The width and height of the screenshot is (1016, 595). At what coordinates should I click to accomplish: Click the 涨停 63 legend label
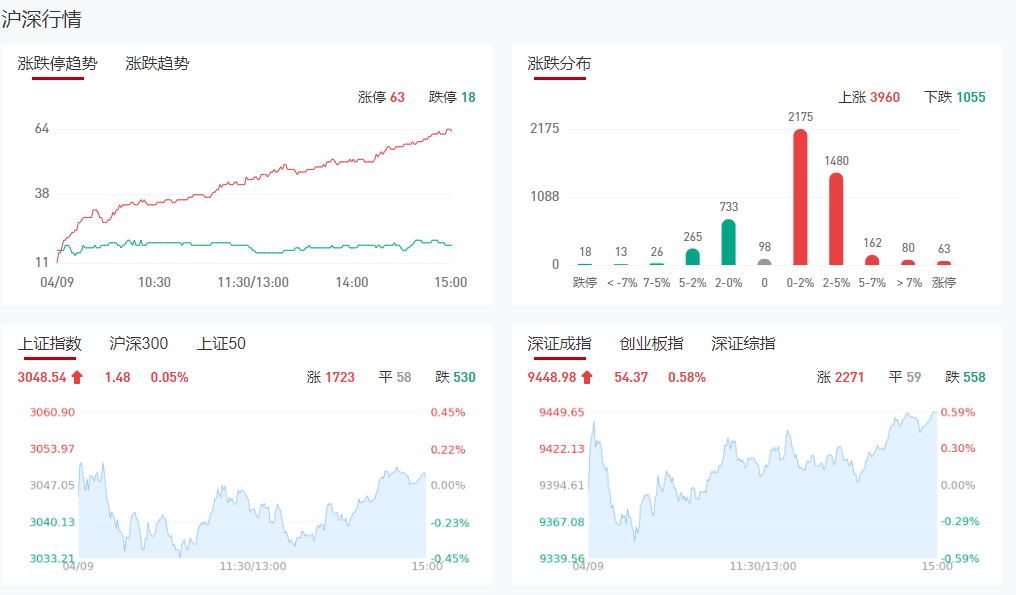(381, 97)
